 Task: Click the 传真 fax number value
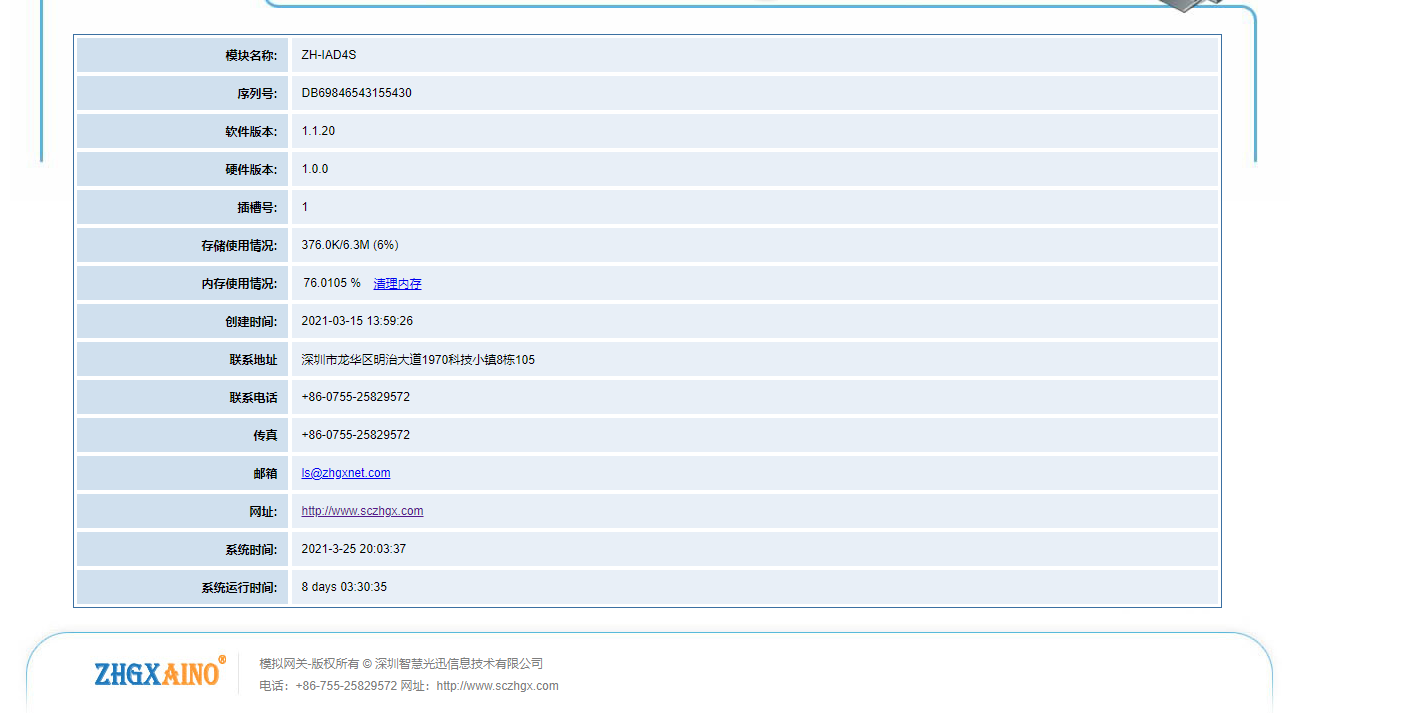355,435
